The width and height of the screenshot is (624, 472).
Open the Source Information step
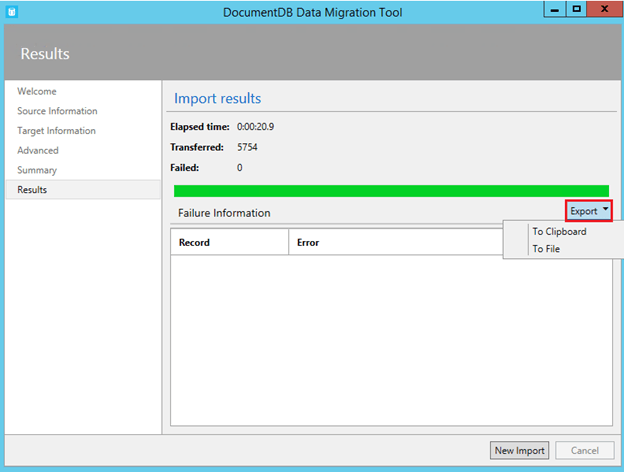pos(57,111)
